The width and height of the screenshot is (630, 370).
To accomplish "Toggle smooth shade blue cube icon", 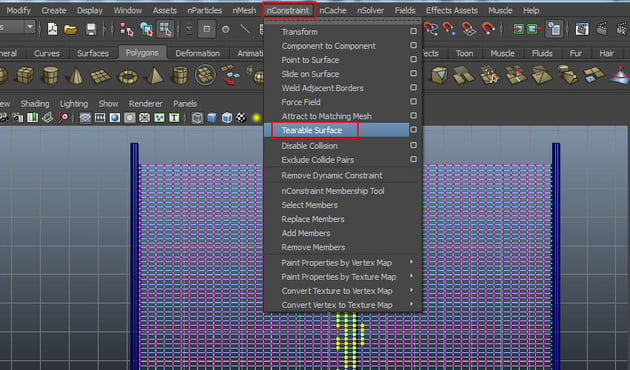I will [x=212, y=118].
